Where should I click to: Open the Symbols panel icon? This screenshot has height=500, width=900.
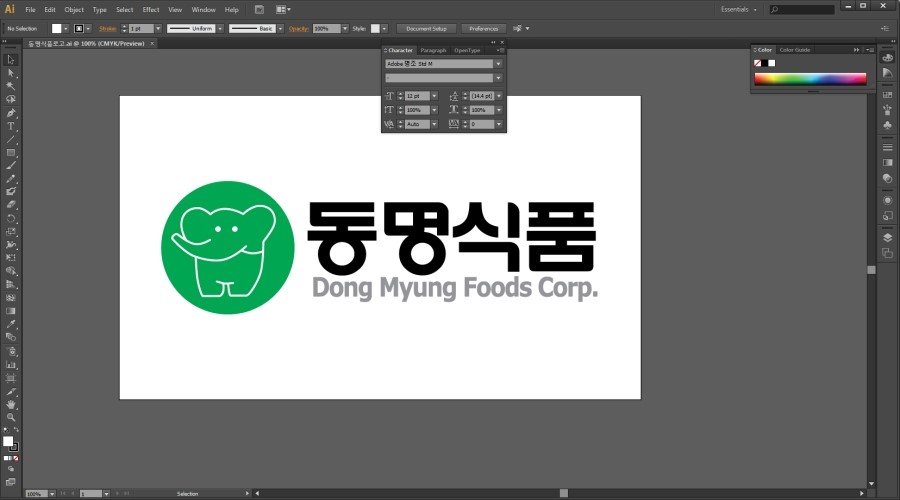(x=887, y=126)
